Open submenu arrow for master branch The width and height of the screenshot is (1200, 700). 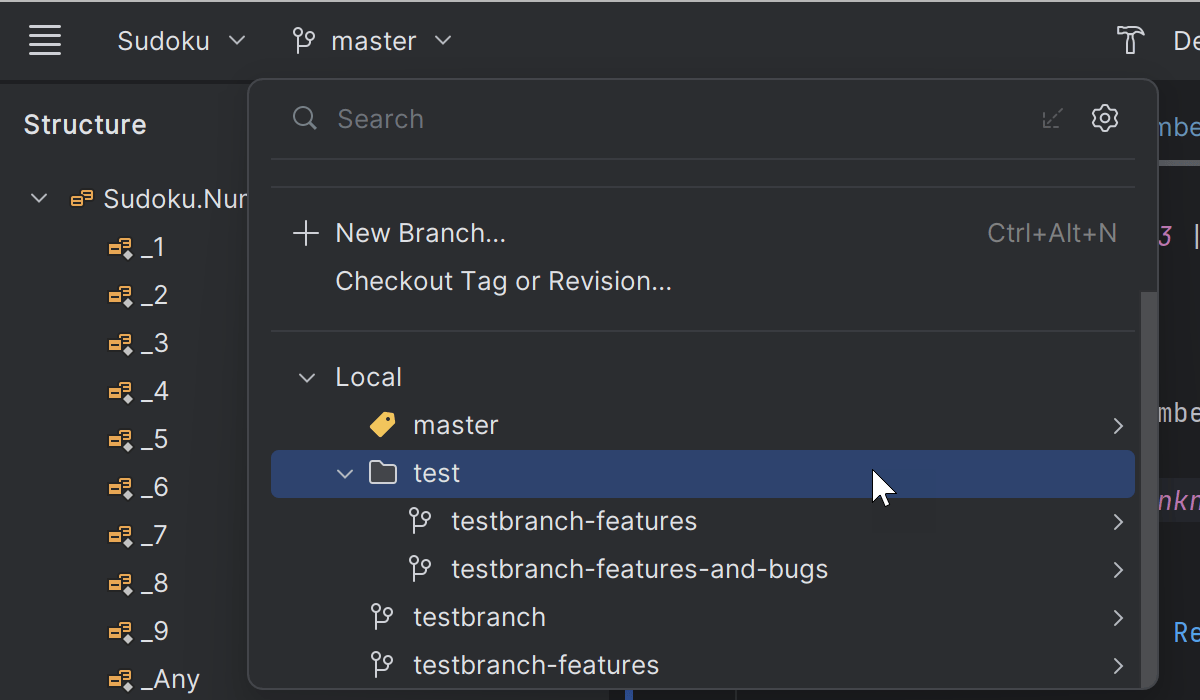point(1118,426)
